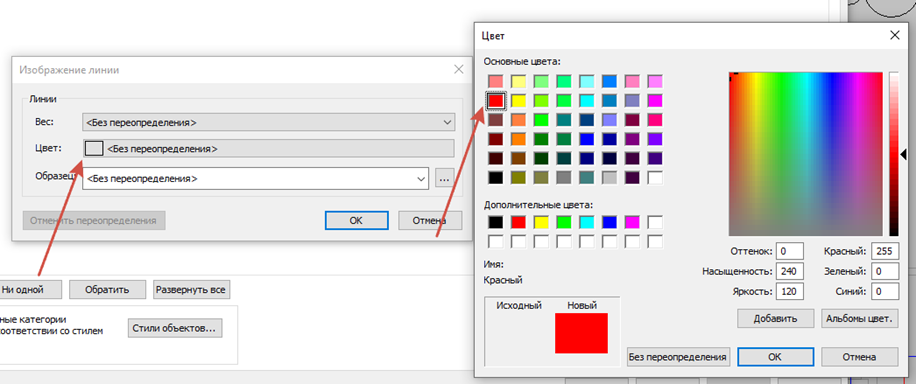Adjust the luminance slider bar

[894, 154]
